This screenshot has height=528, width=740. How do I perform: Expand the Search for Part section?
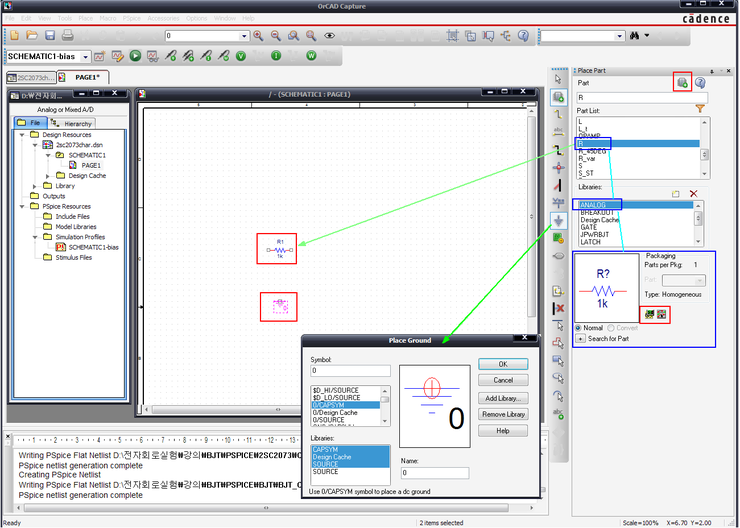click(x=580, y=339)
